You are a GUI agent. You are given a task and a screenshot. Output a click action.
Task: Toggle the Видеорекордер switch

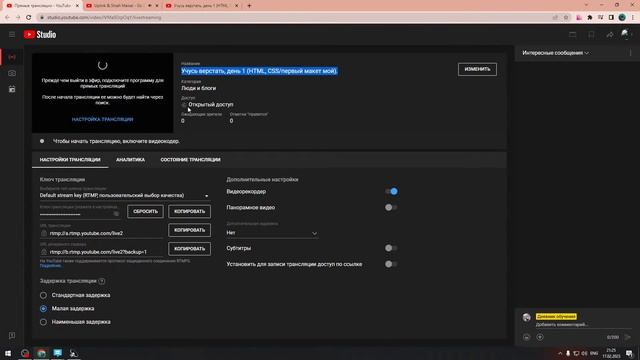391,191
